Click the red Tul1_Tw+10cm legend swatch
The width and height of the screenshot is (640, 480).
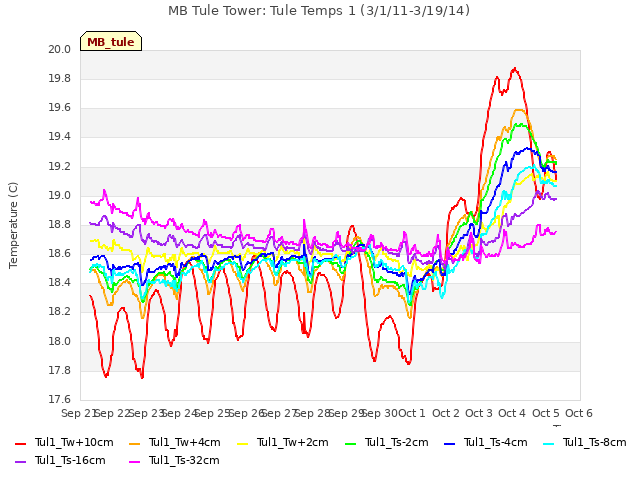pyautogui.click(x=20, y=443)
